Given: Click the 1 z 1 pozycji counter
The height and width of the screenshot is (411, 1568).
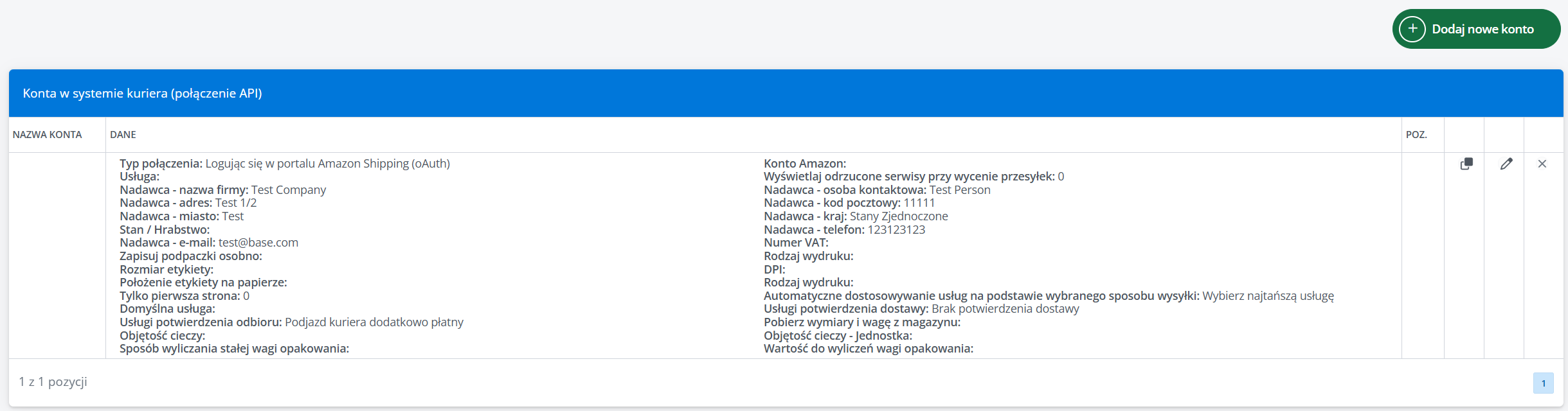Looking at the screenshot, I should 53,382.
